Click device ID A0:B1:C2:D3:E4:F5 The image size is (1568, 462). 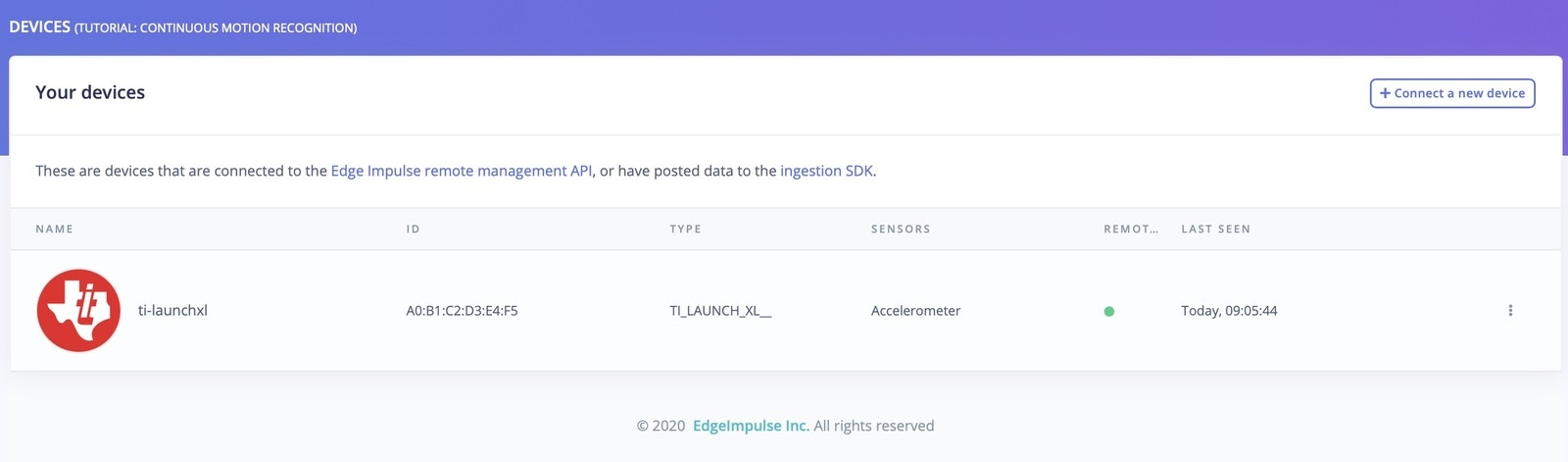[x=462, y=310]
